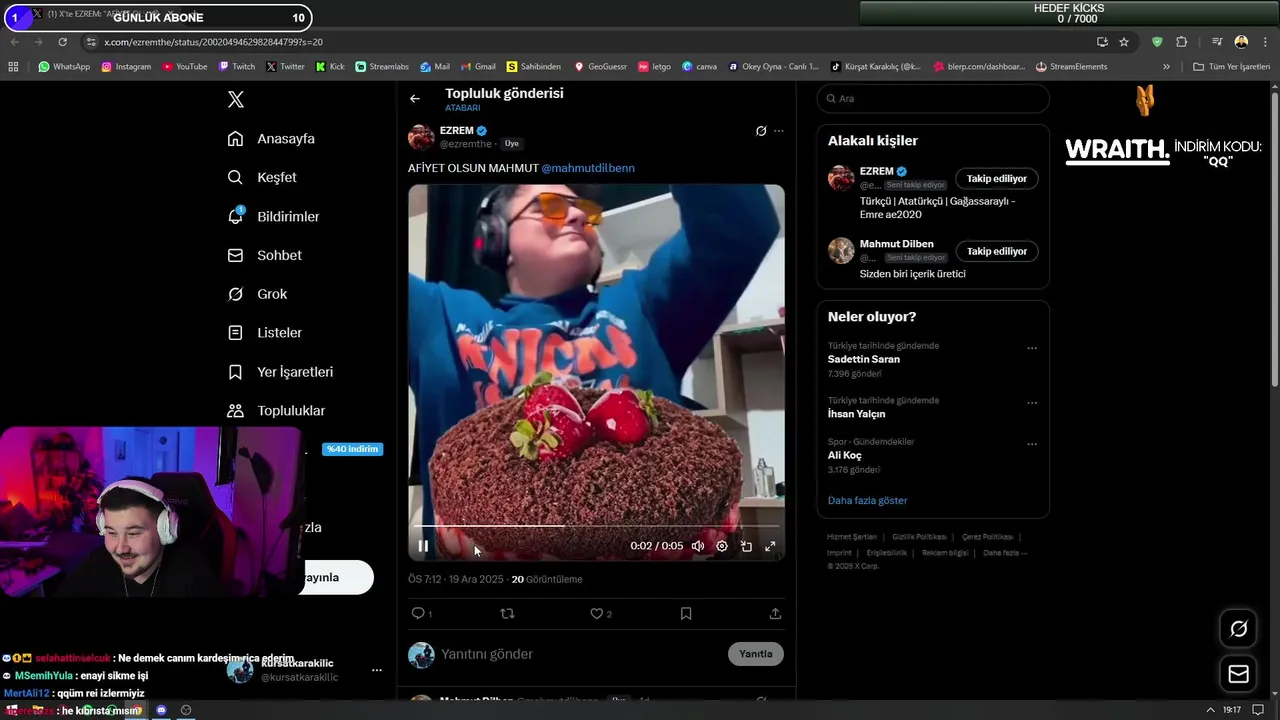Viewport: 1280px width, 720px height.
Task: Click the repost icon under the post
Action: coord(507,613)
